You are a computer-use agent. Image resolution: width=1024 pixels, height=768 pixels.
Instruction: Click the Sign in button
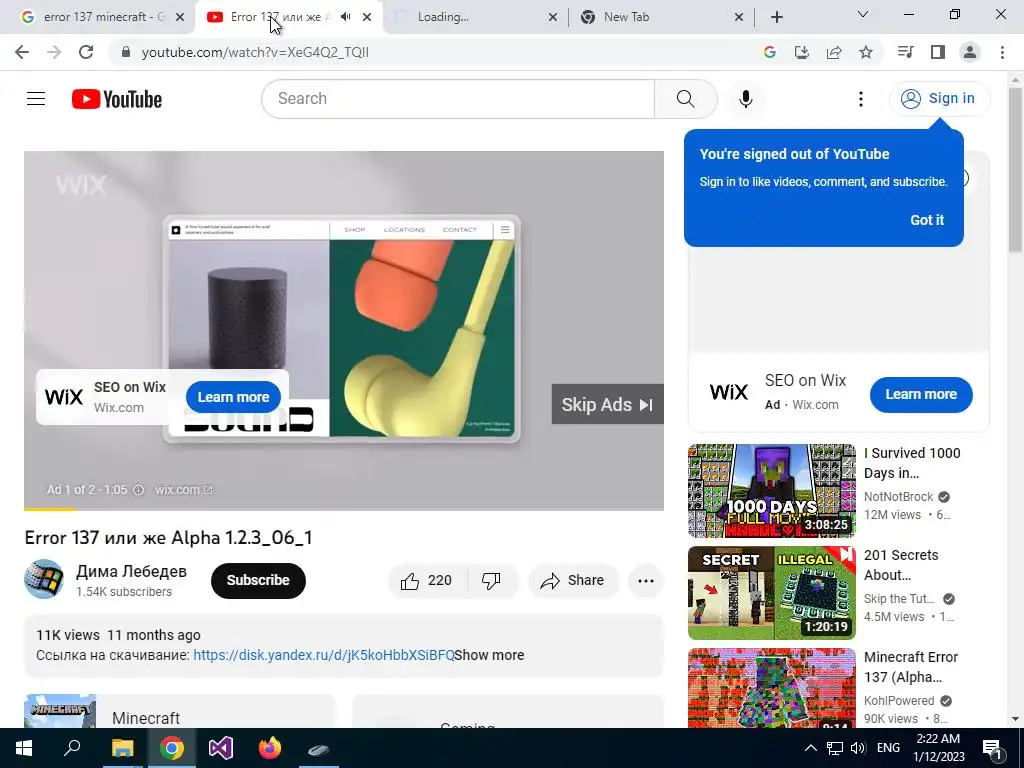tap(939, 99)
